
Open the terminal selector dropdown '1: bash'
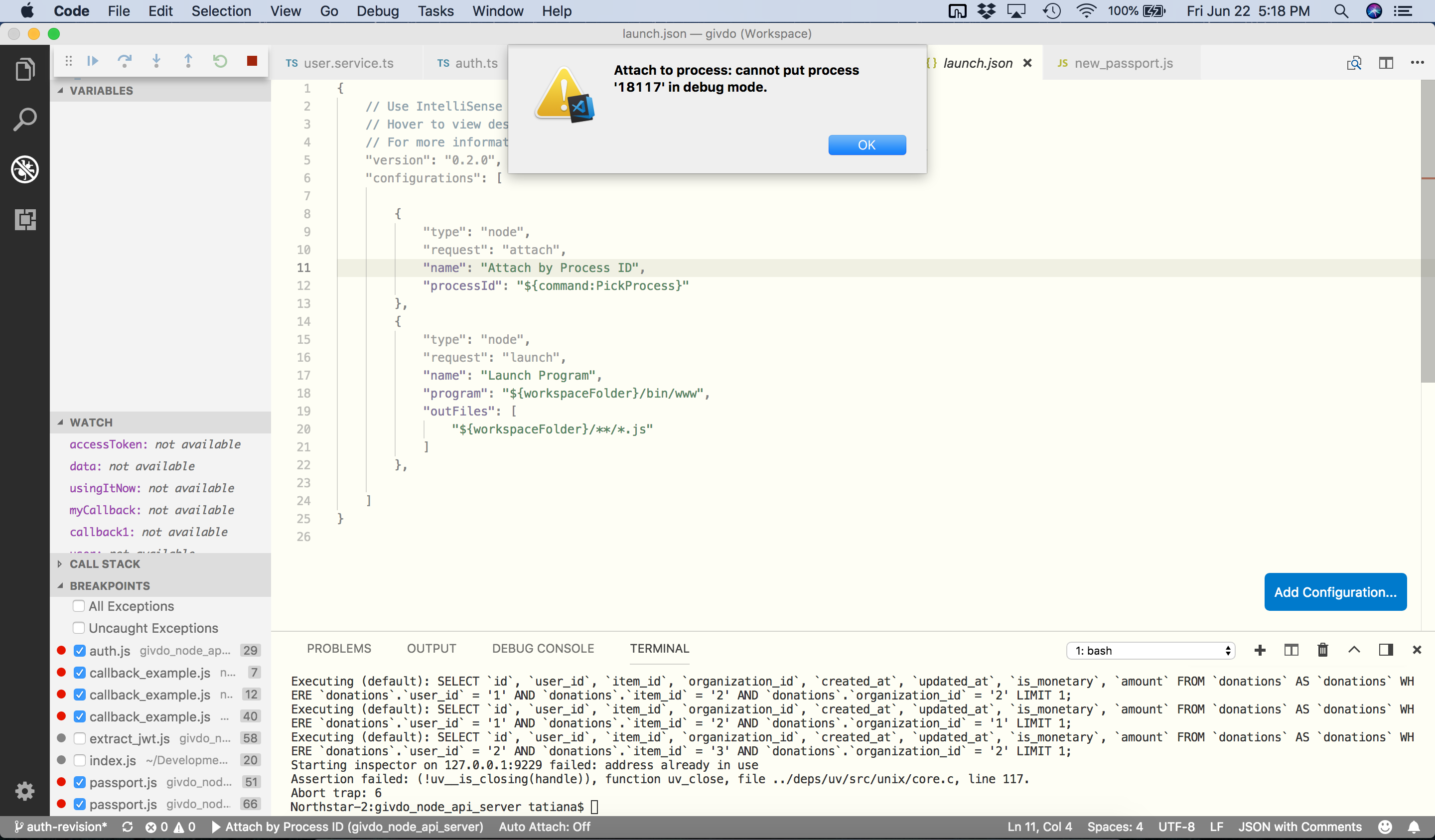[x=1149, y=650]
